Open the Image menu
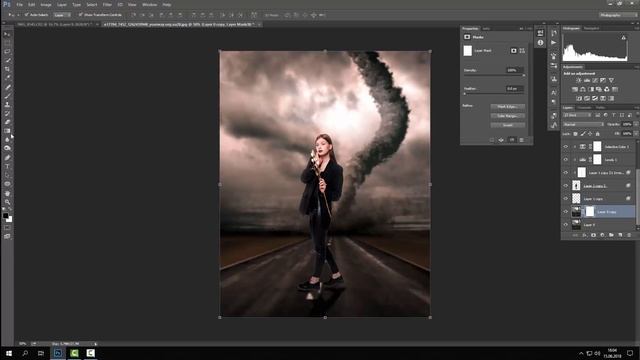Image resolution: width=640 pixels, height=360 pixels. point(46,4)
